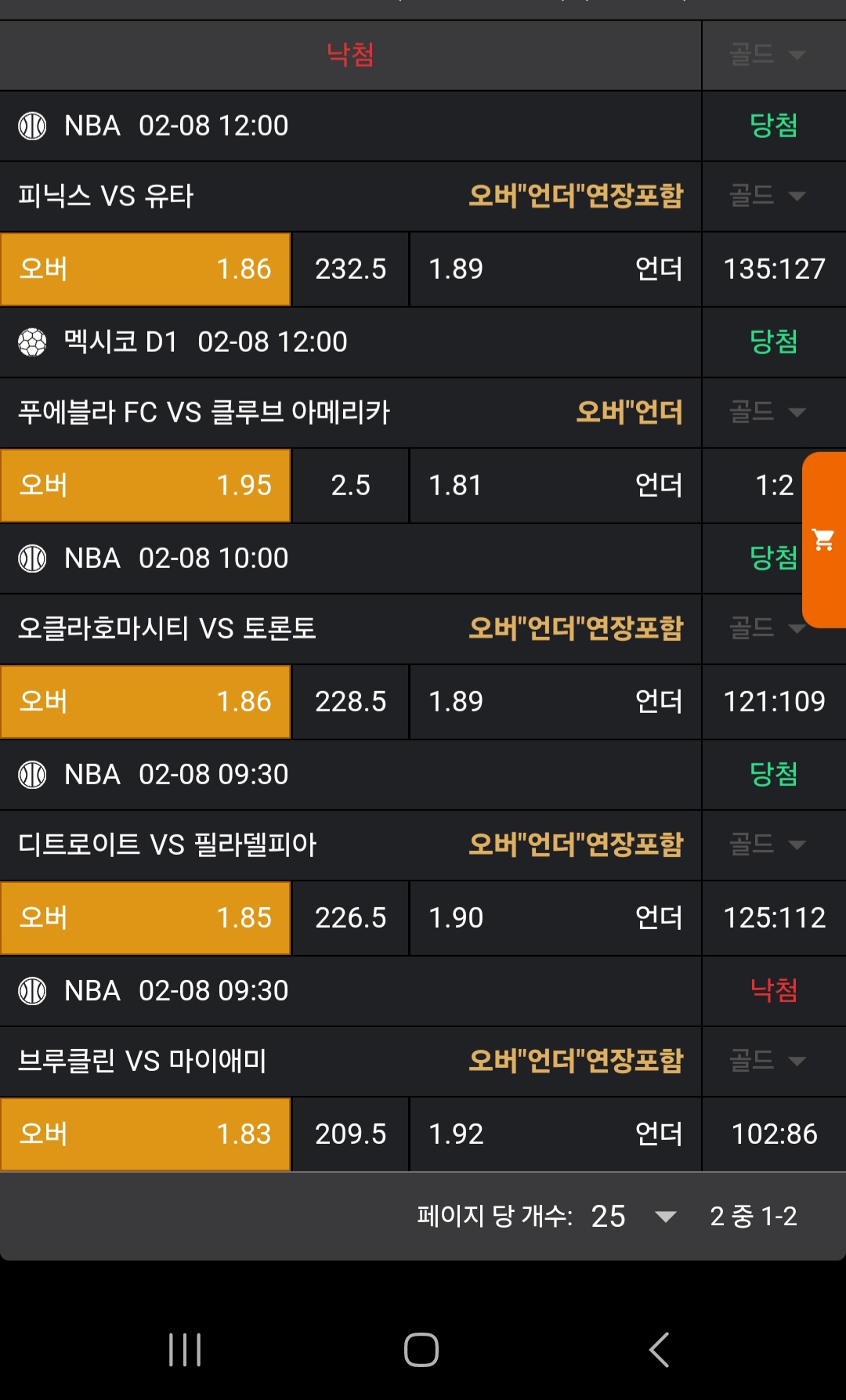846x1400 pixels.
Task: Tap the Android home navigation icon
Action: [x=421, y=1350]
